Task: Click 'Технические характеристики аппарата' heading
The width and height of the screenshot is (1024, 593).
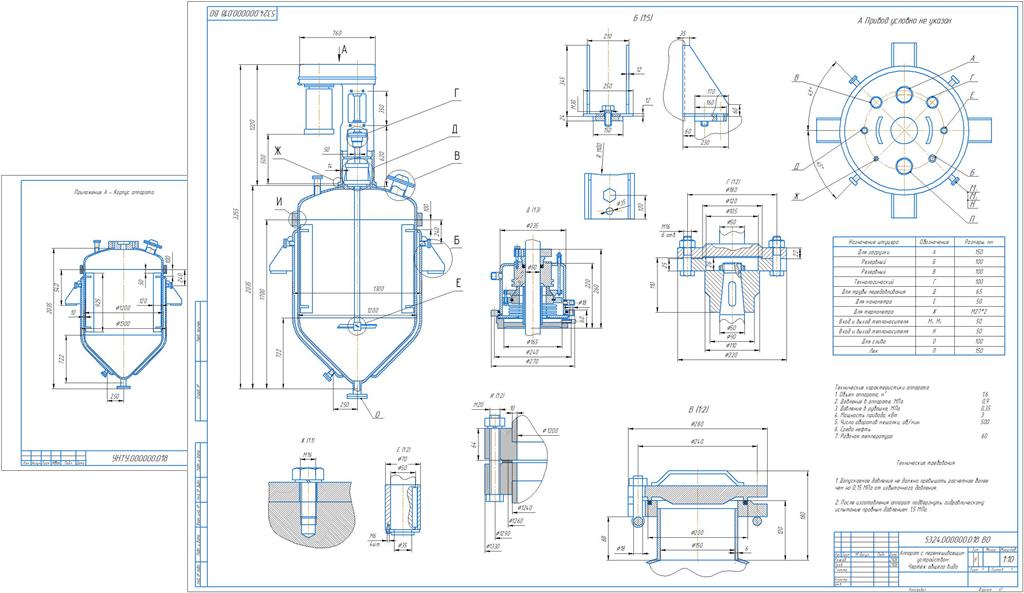Action: pos(881,388)
